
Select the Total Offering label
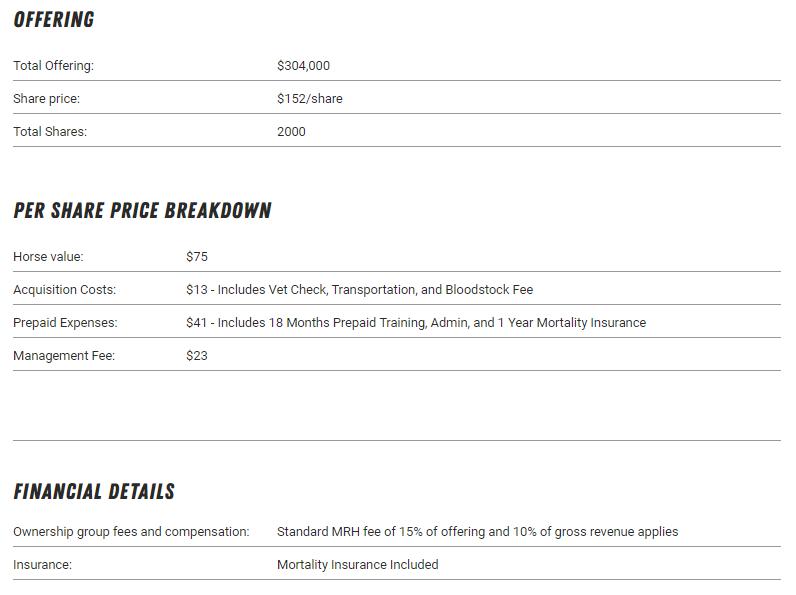tap(53, 66)
